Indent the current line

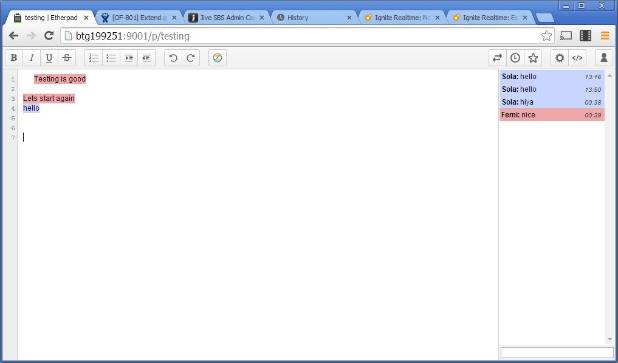[x=129, y=58]
